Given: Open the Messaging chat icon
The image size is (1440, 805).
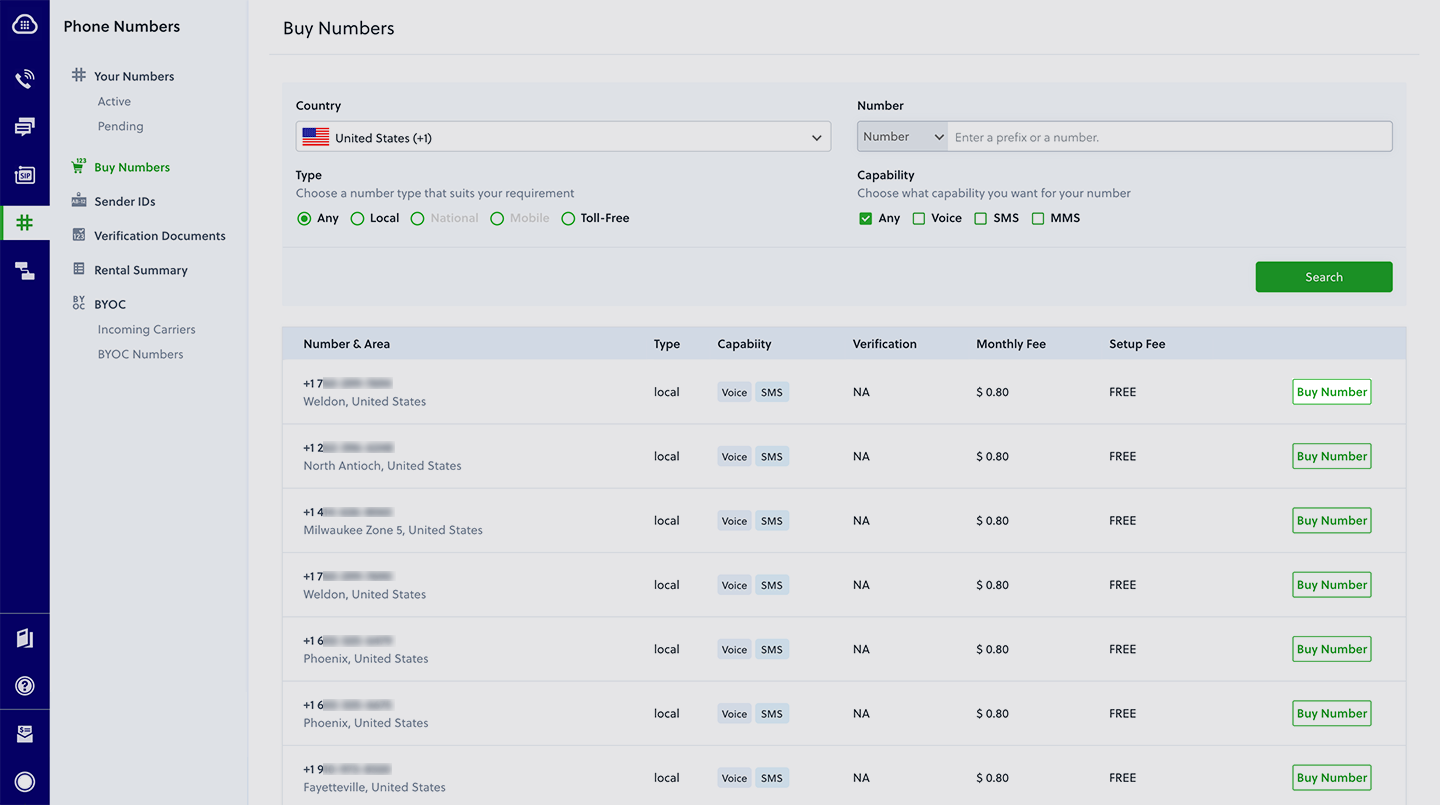Looking at the screenshot, I should click(x=25, y=127).
